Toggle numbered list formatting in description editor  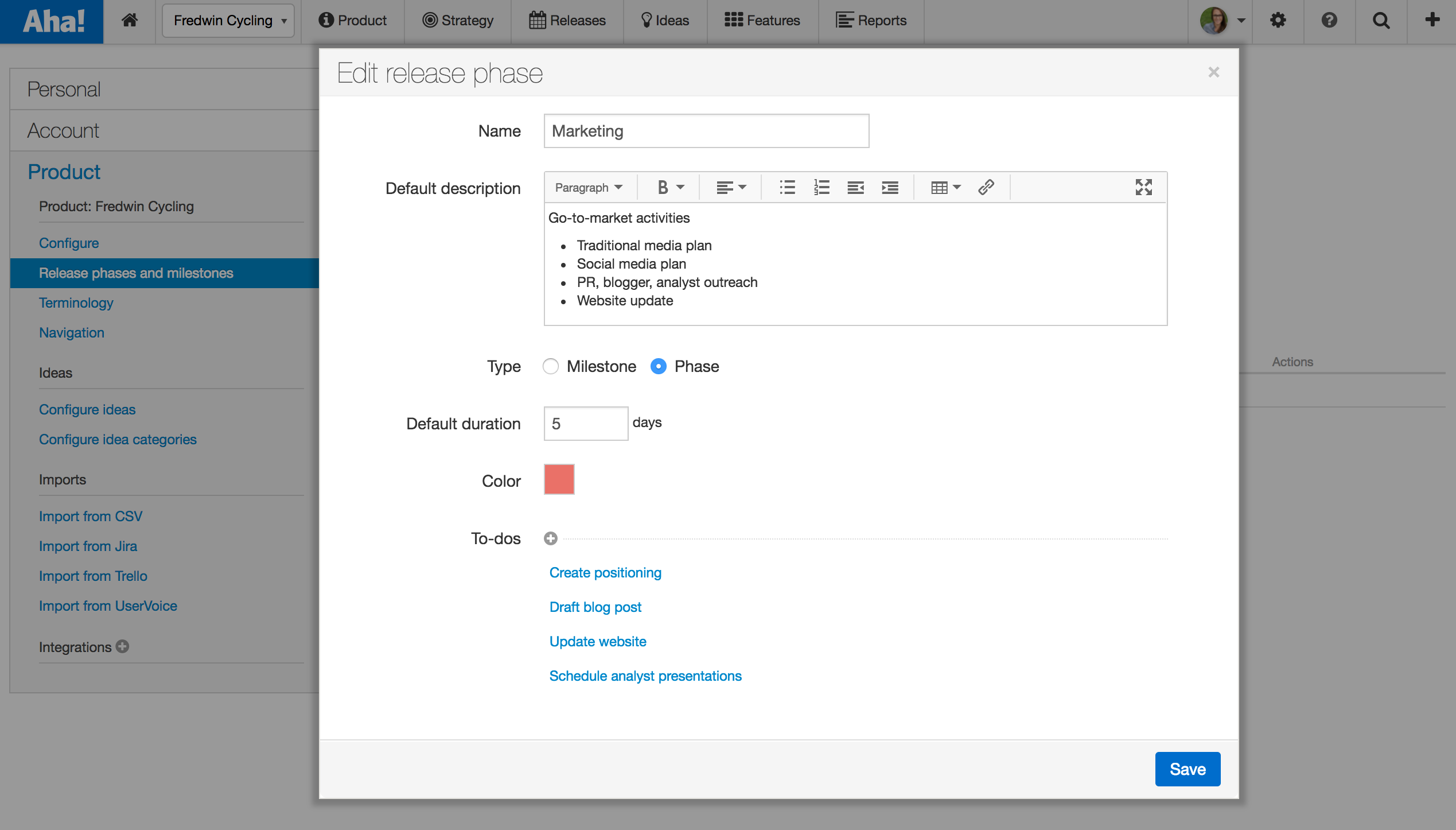821,187
